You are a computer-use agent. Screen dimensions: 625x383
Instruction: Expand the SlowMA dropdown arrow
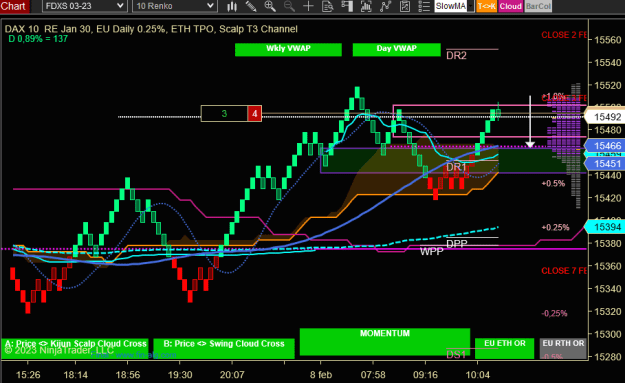(471, 6)
